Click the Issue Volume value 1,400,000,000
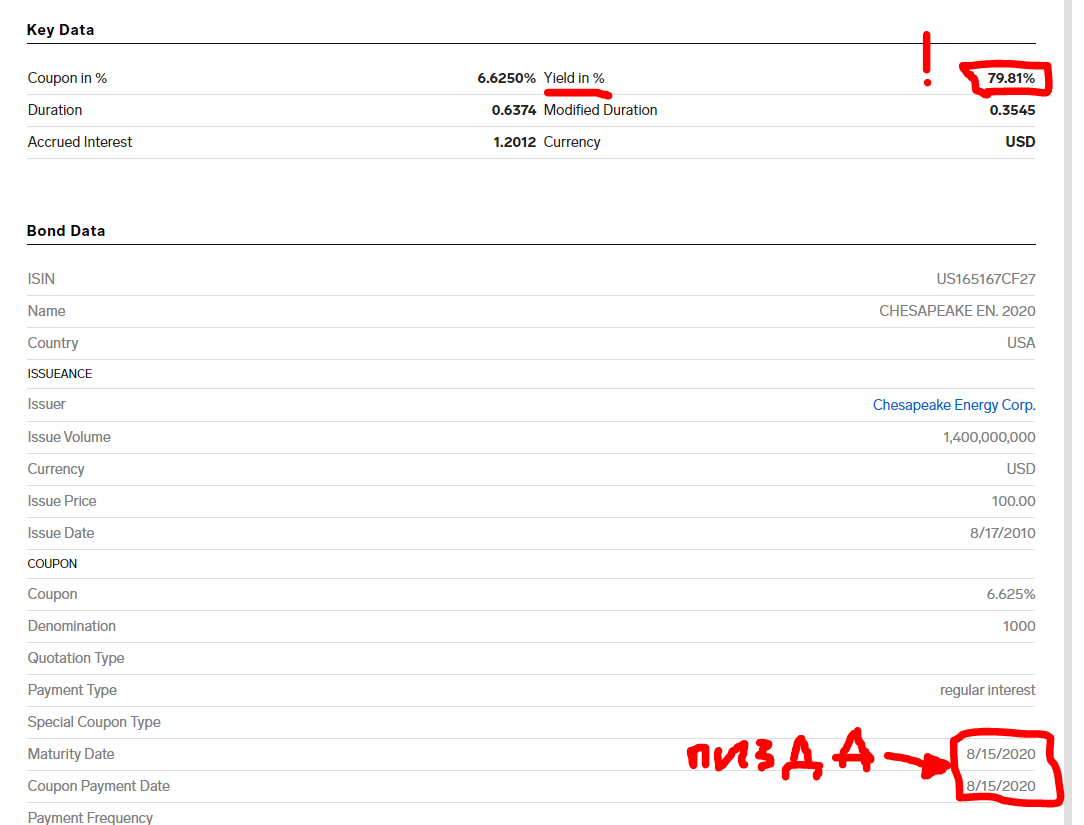 coord(988,437)
